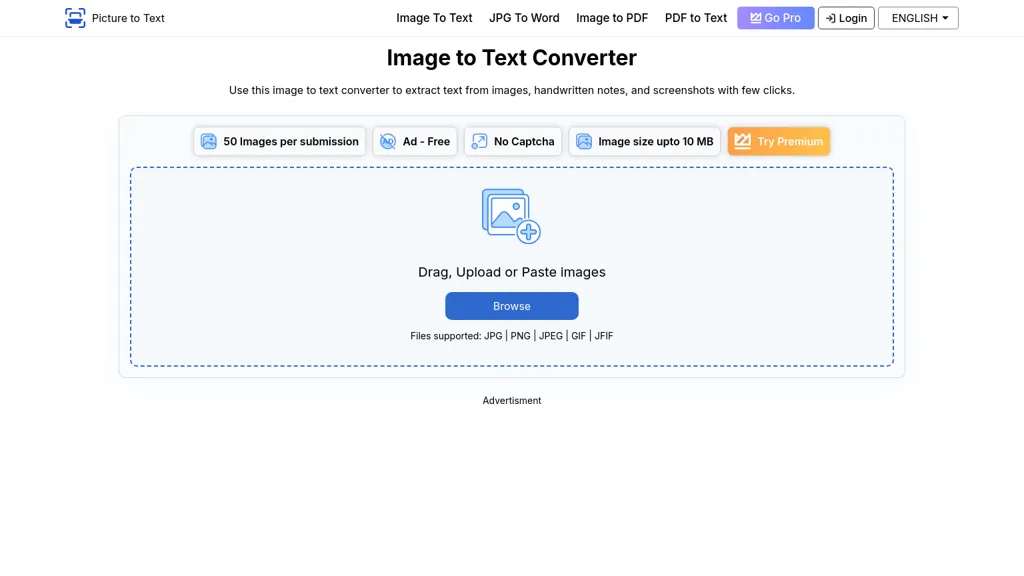Image resolution: width=1024 pixels, height=576 pixels.
Task: Click the add-image icon in upload area
Action: pos(511,216)
